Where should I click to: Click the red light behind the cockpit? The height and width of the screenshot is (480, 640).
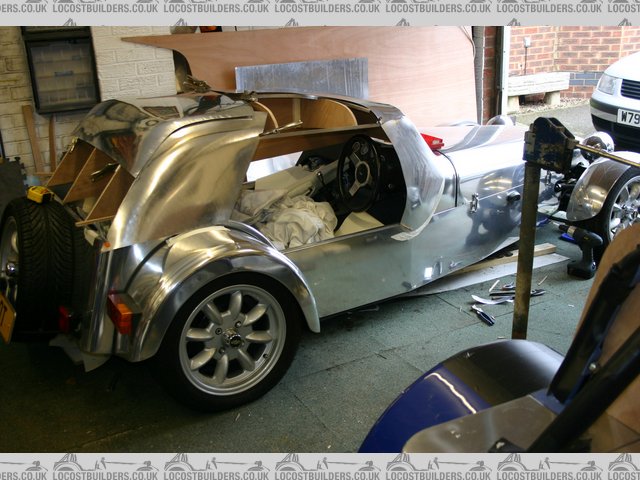click(432, 142)
